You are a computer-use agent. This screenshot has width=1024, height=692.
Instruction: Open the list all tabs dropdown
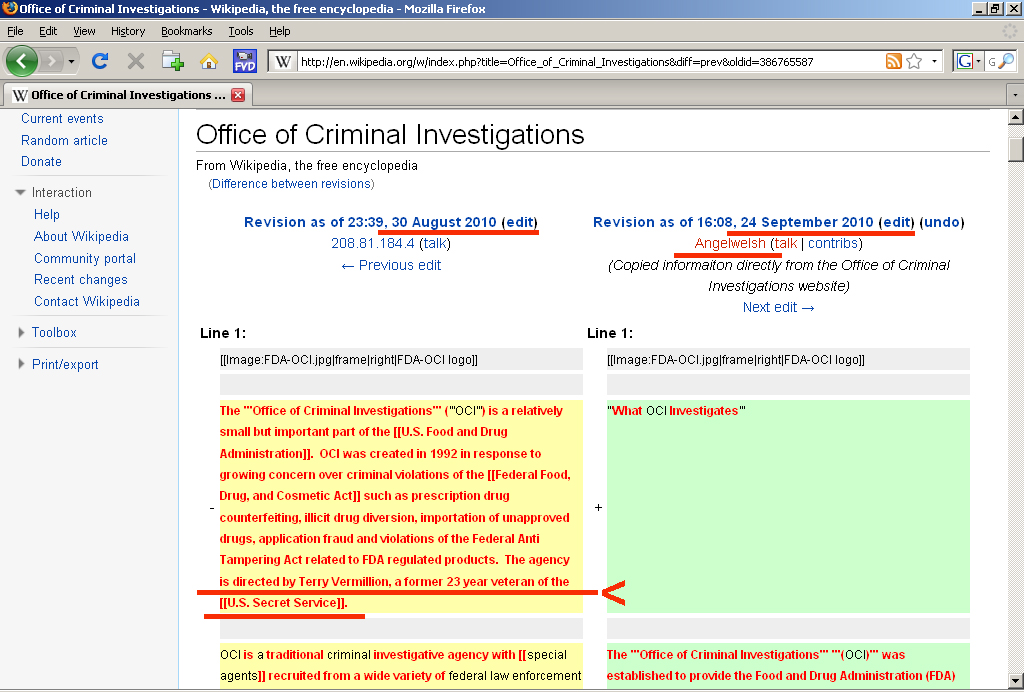pos(1015,95)
